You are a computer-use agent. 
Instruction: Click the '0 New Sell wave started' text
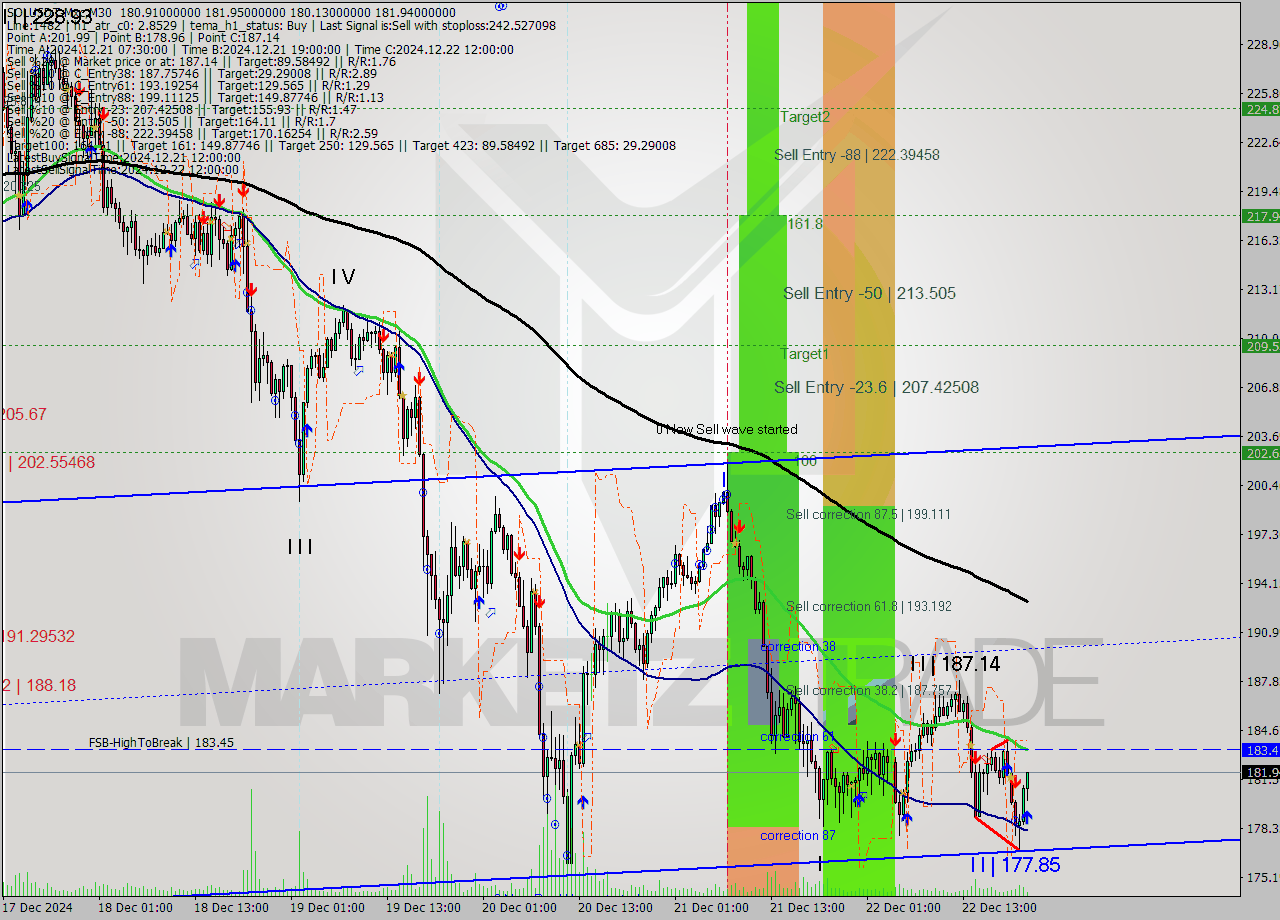coord(727,429)
